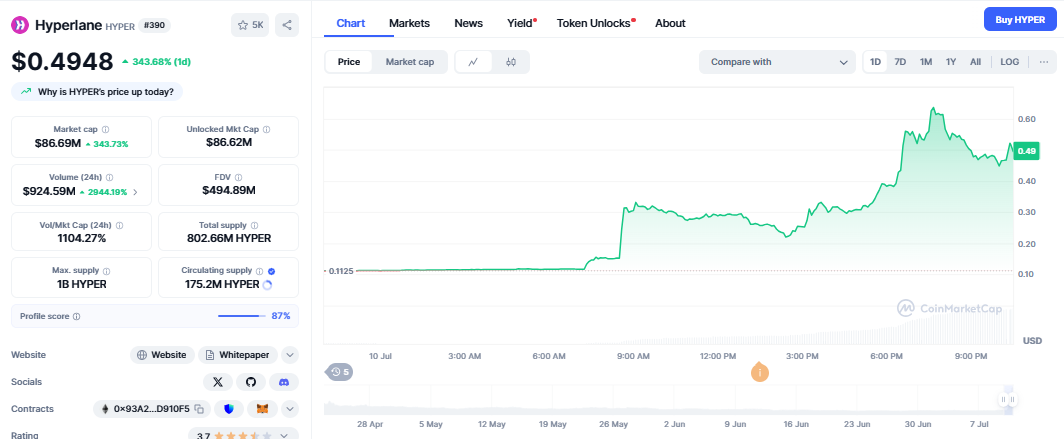Open the Yield tab
The width and height of the screenshot is (1064, 439).
click(x=520, y=23)
